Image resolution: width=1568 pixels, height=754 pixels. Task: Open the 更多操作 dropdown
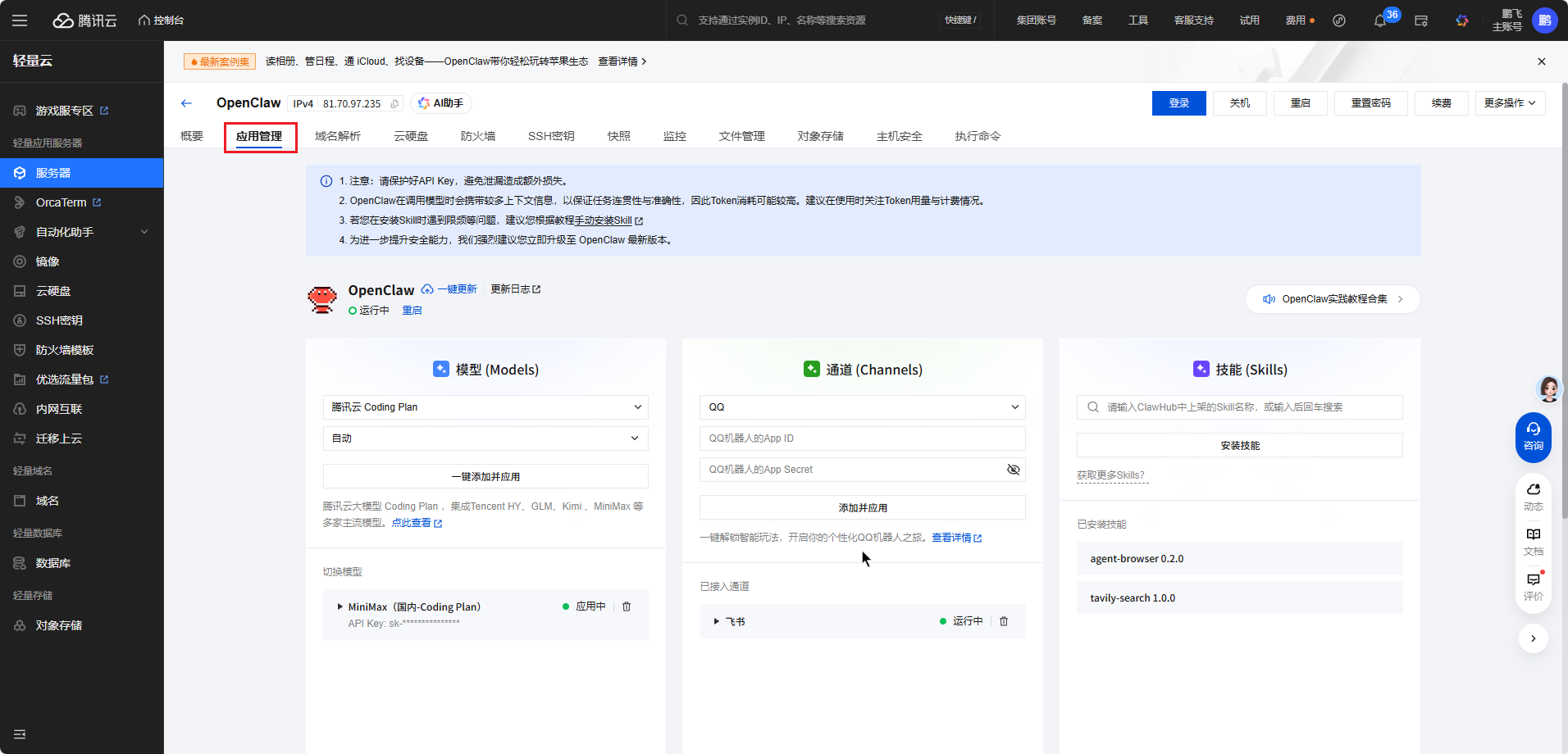pyautogui.click(x=1509, y=103)
